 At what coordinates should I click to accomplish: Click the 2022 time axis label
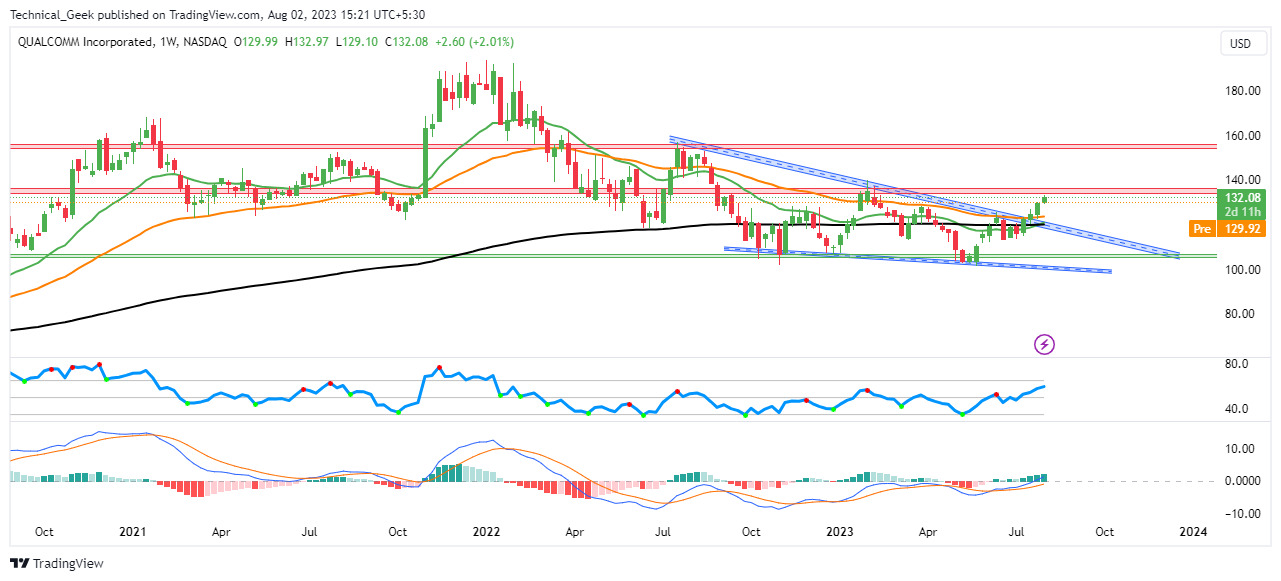(486, 533)
